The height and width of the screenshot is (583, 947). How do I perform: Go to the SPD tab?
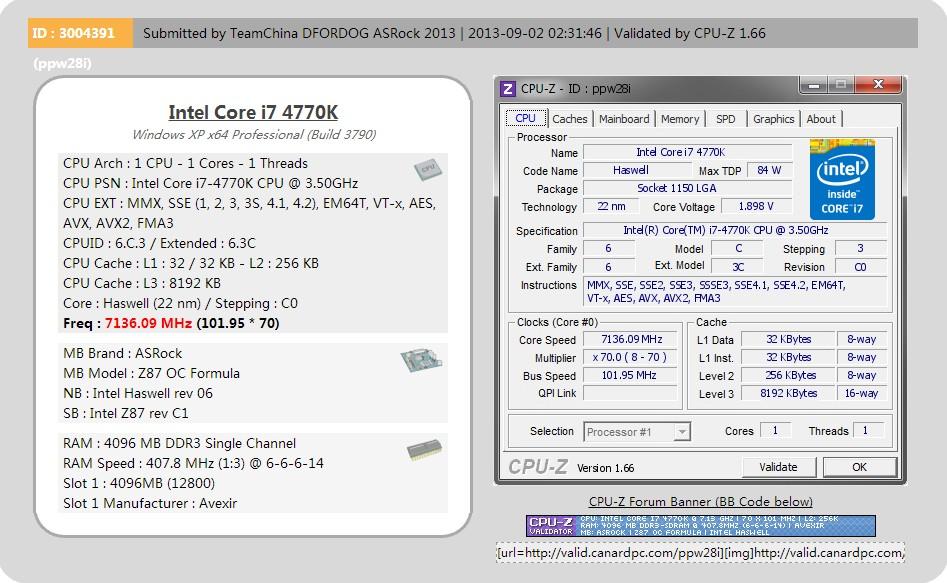[x=725, y=119]
